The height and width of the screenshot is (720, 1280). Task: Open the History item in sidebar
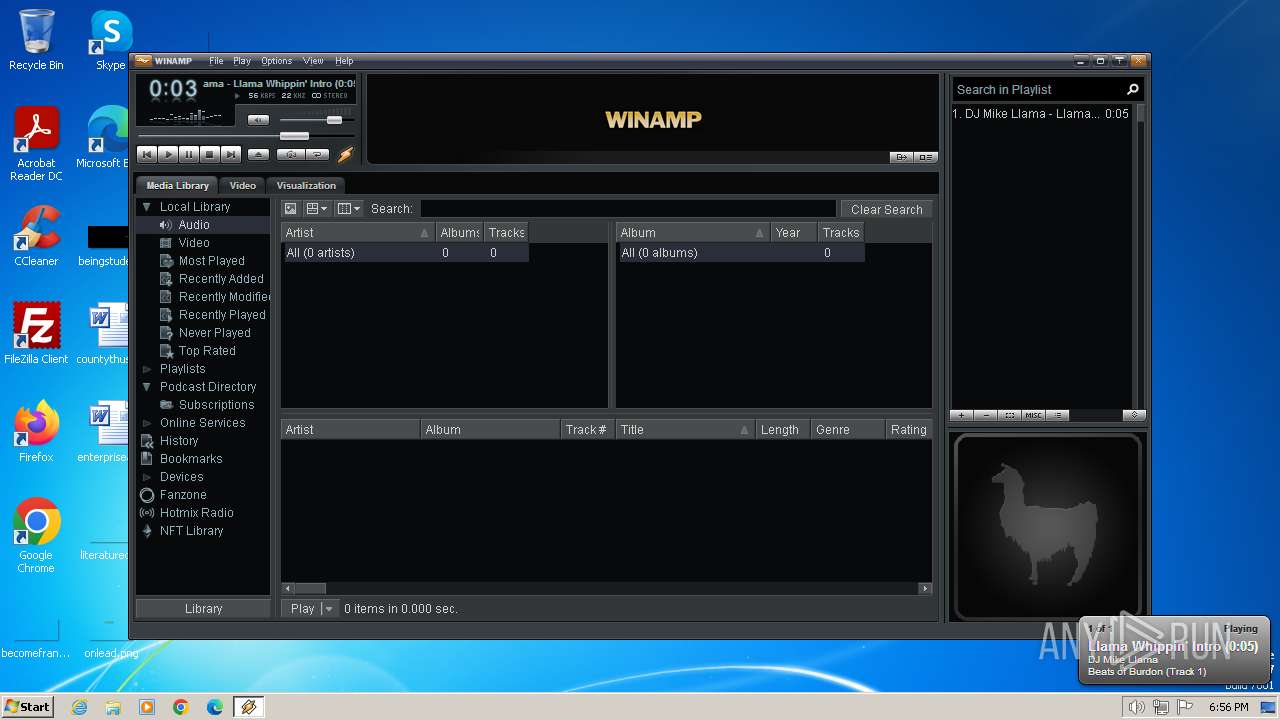pyautogui.click(x=179, y=441)
